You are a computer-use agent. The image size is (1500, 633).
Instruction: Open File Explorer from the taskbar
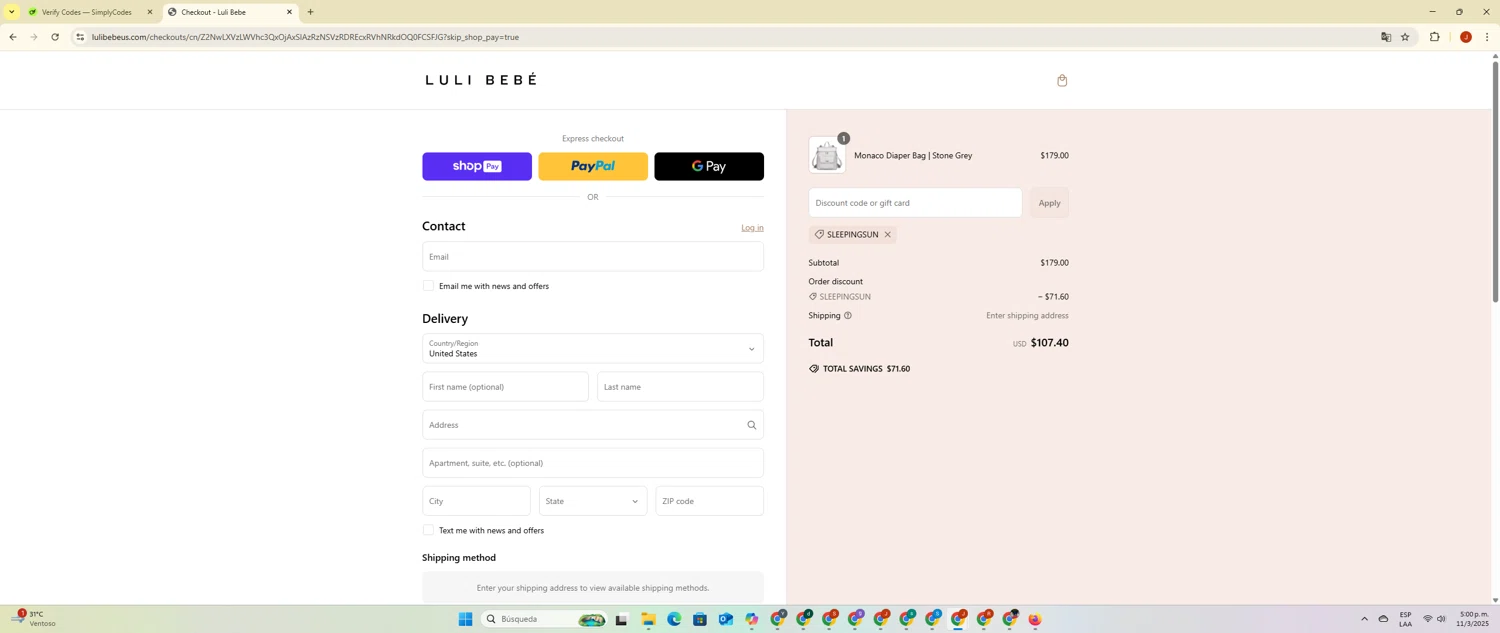click(x=648, y=620)
